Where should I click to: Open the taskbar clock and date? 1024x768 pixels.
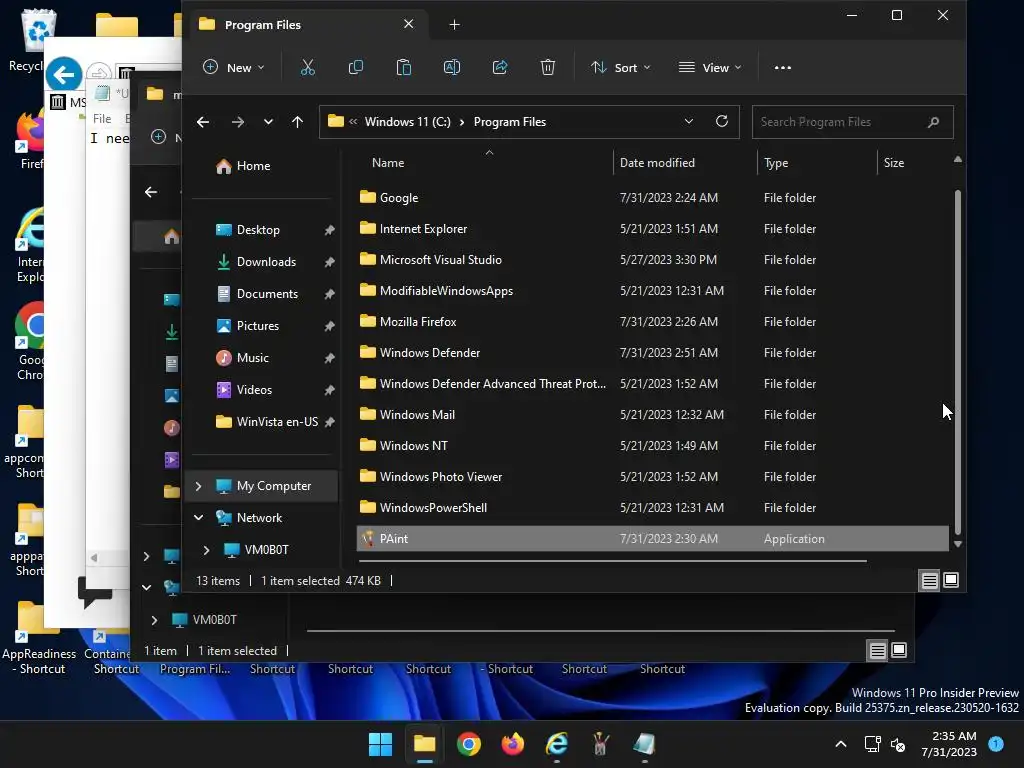[x=949, y=744]
